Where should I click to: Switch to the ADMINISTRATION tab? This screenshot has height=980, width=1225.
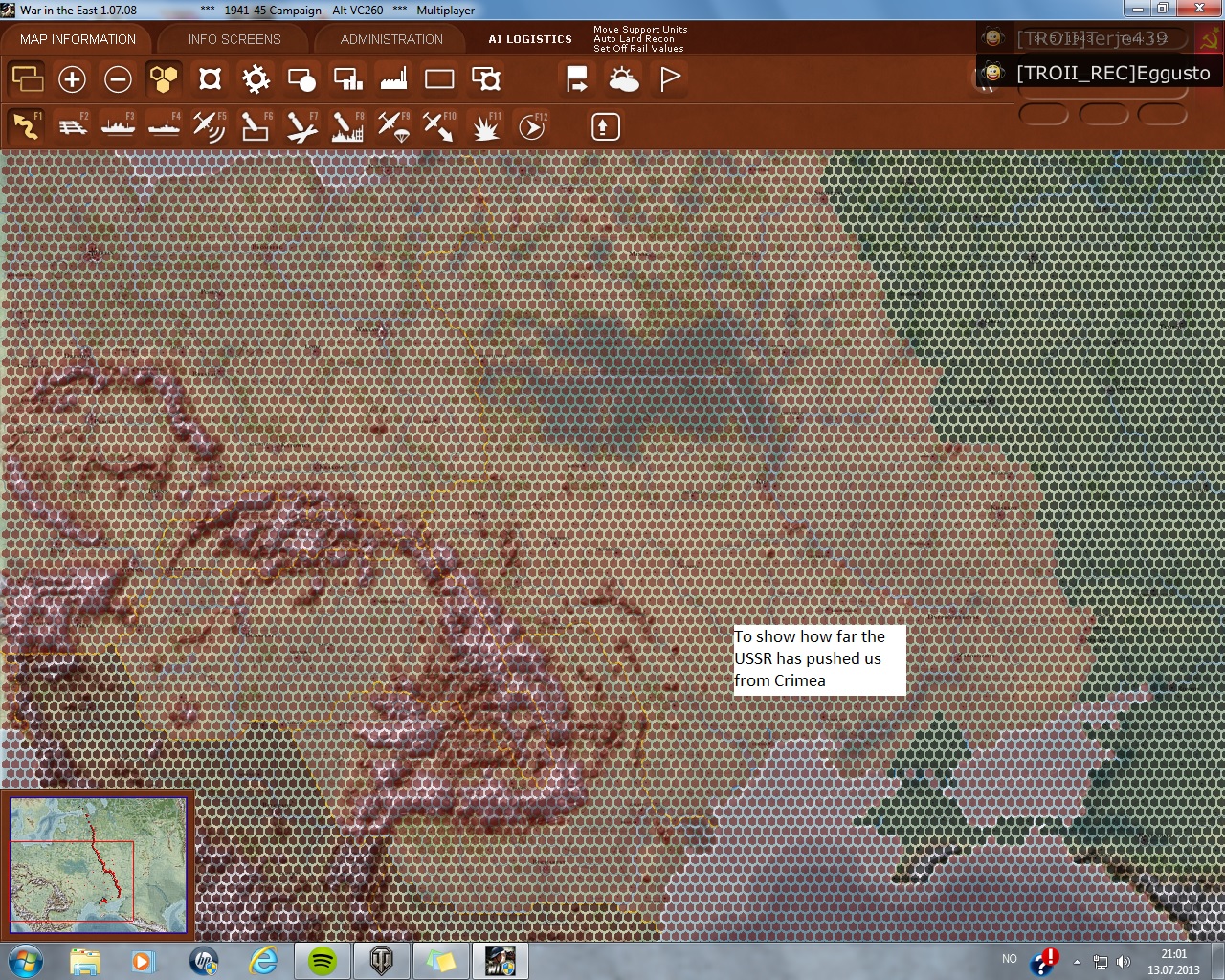pyautogui.click(x=391, y=39)
